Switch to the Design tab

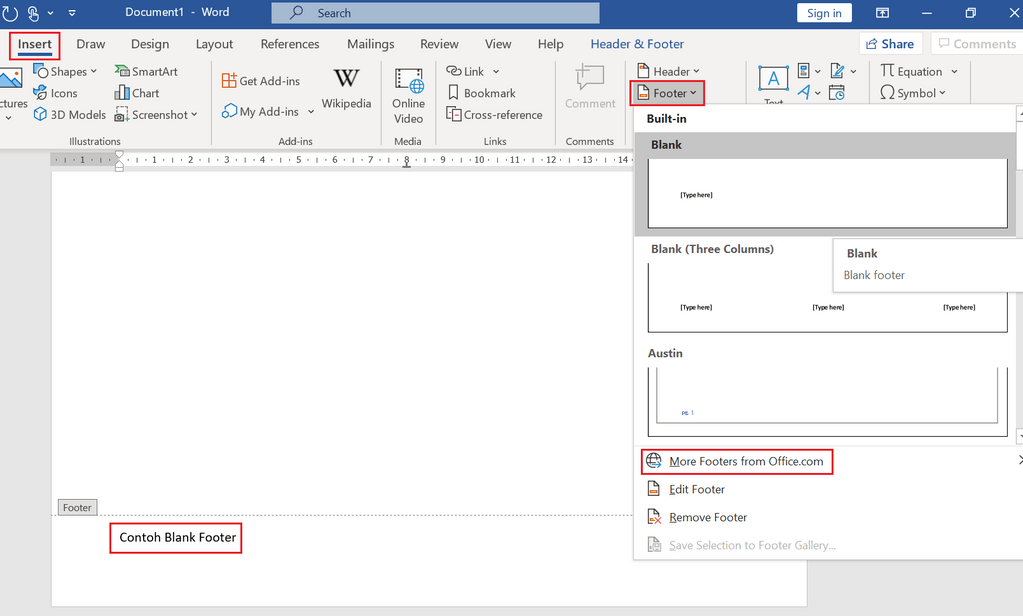[149, 44]
